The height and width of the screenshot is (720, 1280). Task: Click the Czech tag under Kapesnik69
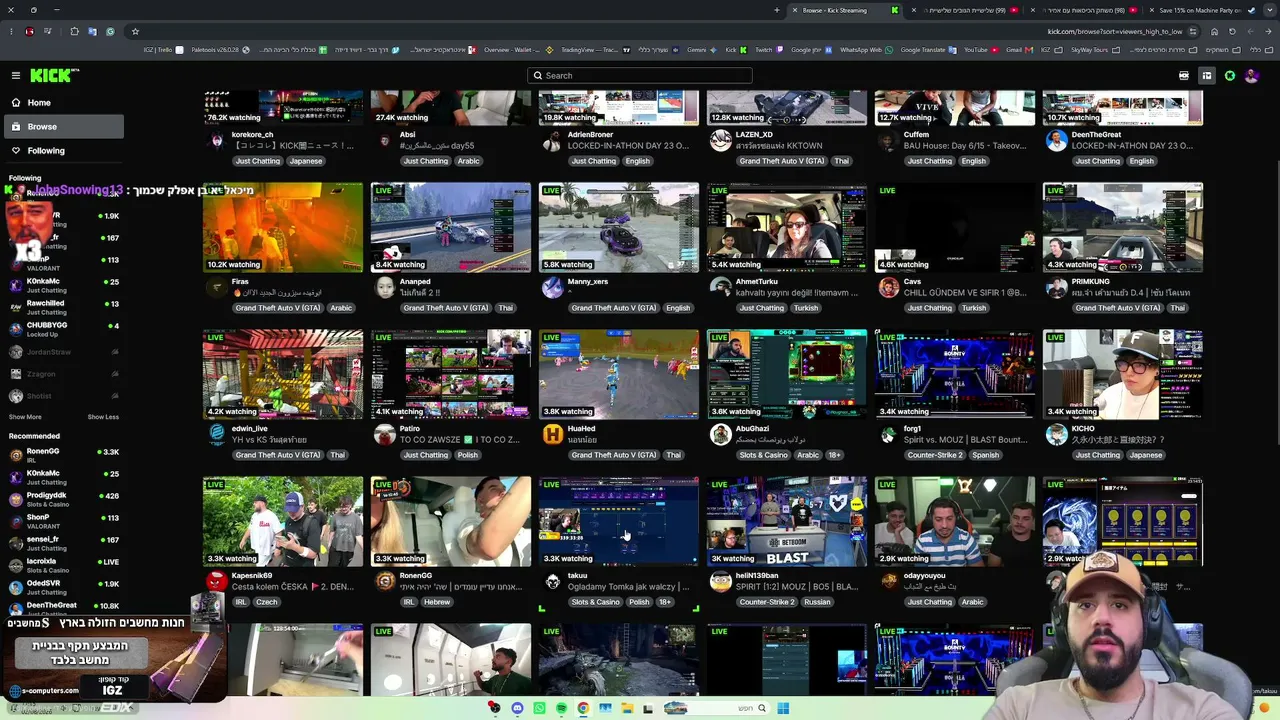(266, 602)
